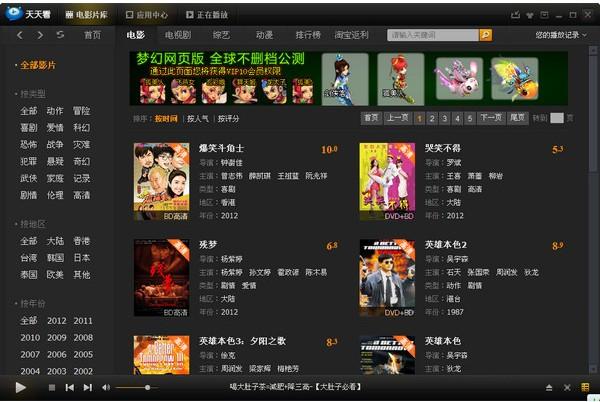The image size is (600, 402).
Task: Open movie title 爆笑斗角士
Action: tap(220, 149)
